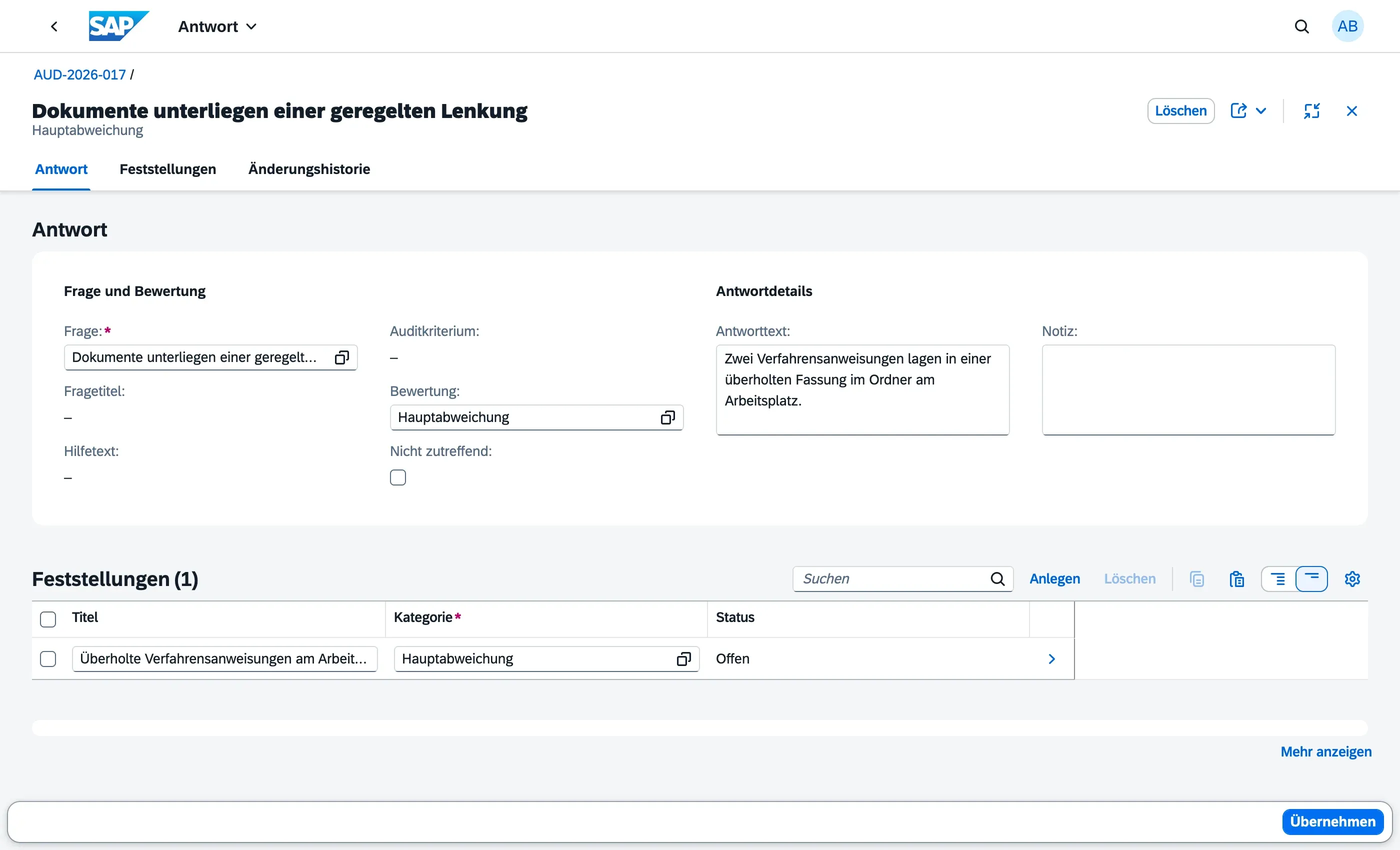Click Löschen in Feststellungen toolbar
Image resolution: width=1400 pixels, height=850 pixels.
1129,579
